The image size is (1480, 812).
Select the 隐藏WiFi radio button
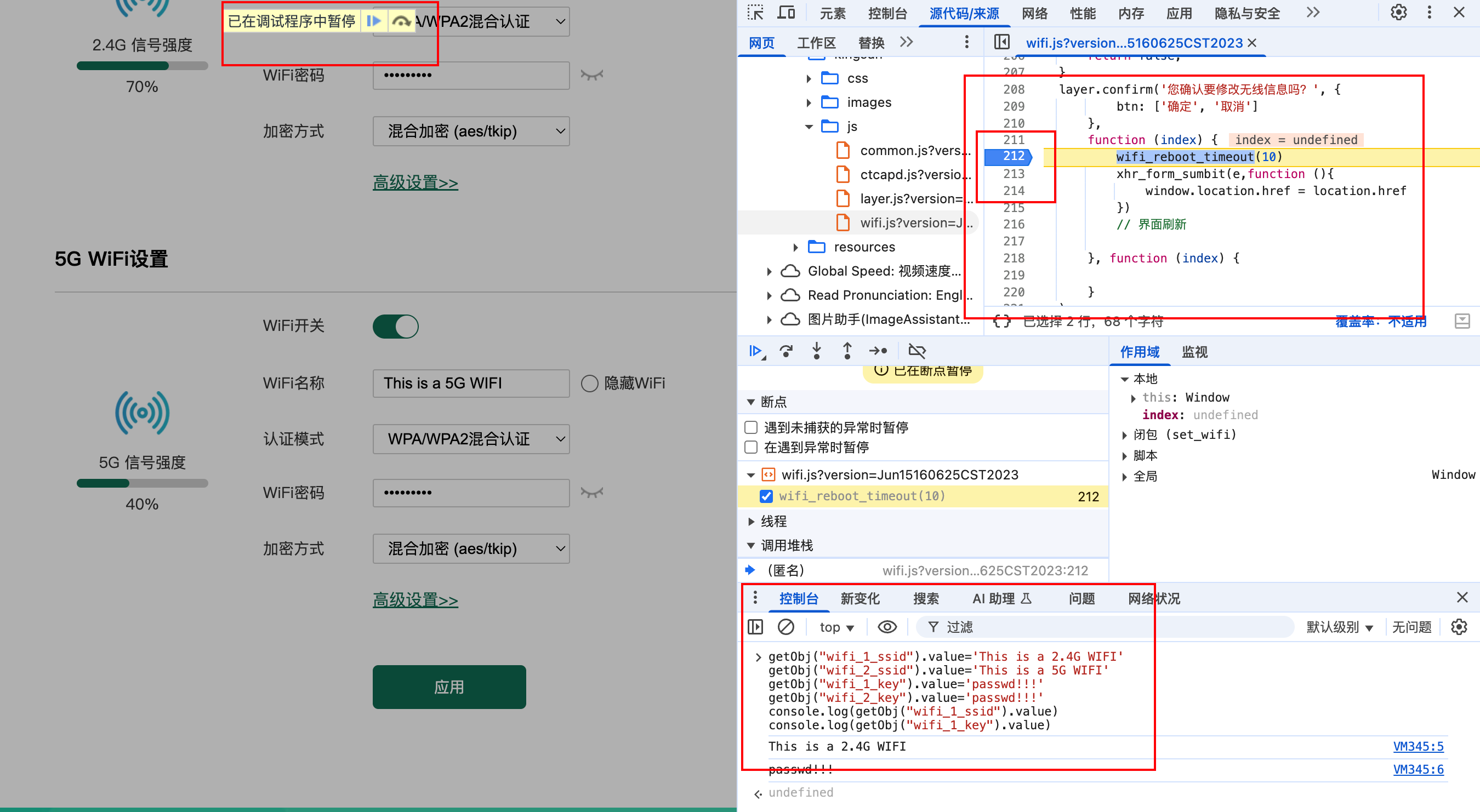point(589,383)
